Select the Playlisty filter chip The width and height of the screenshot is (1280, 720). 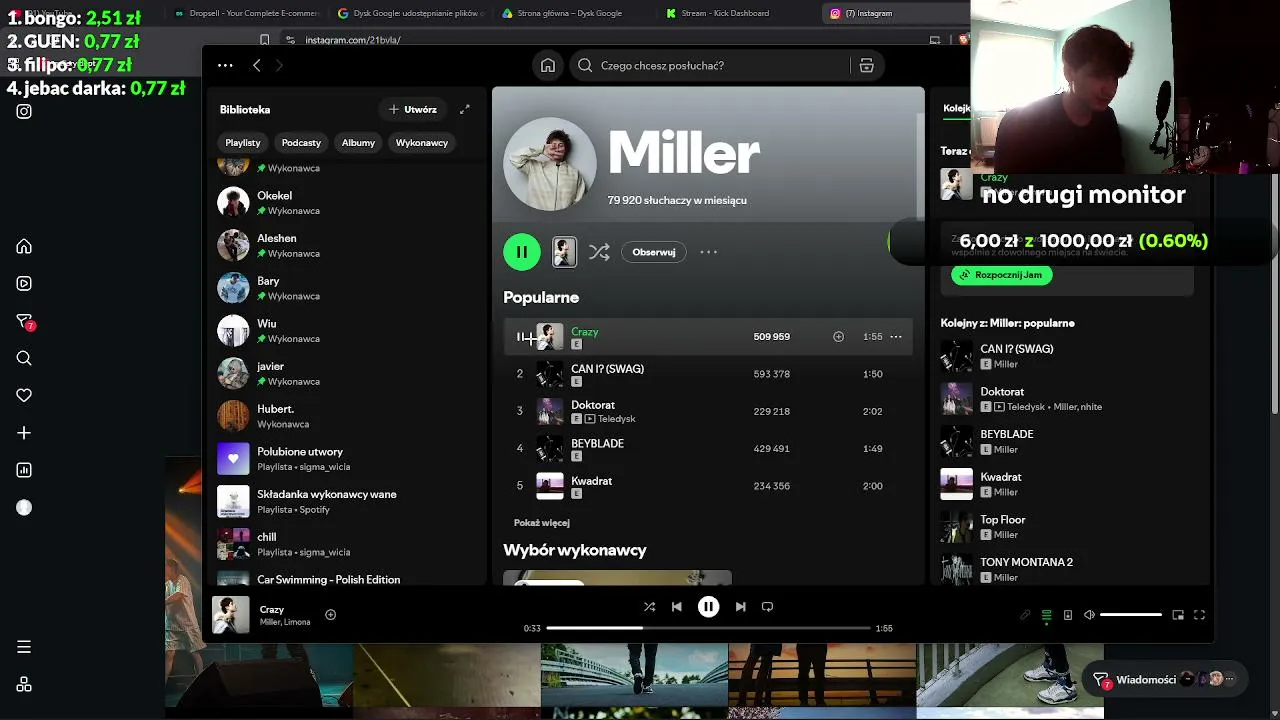(243, 143)
